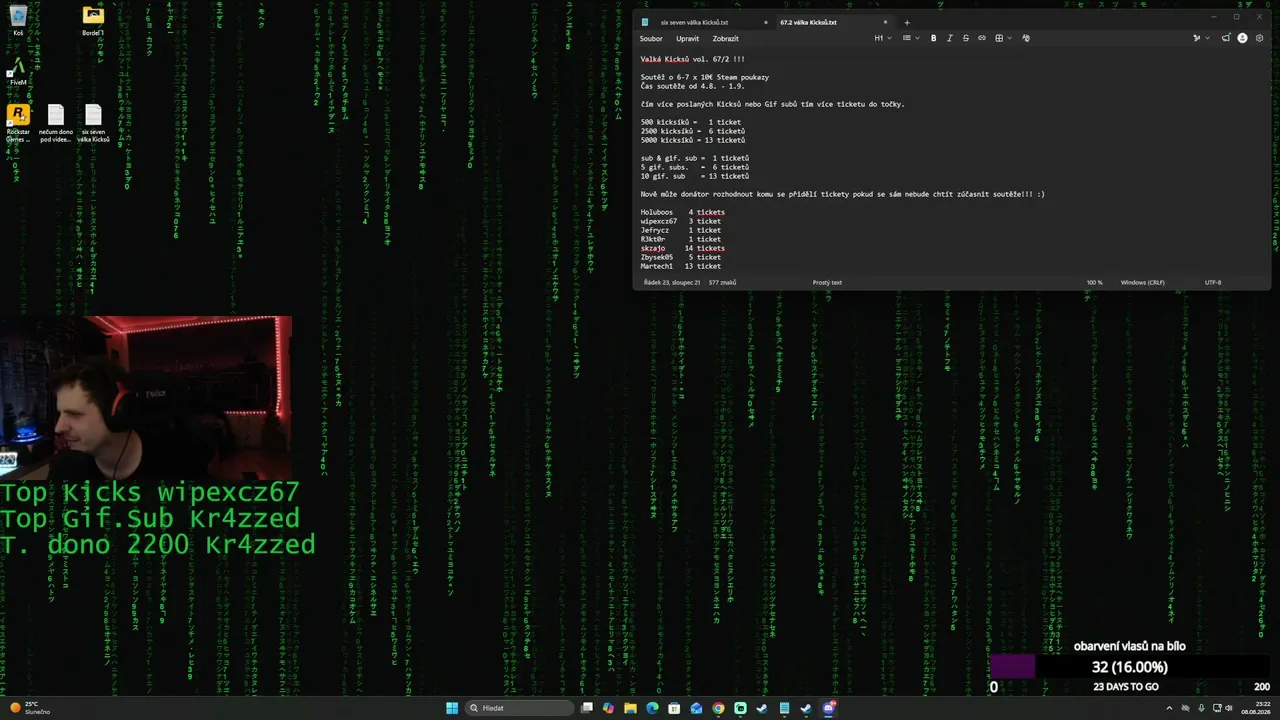Image resolution: width=1280 pixels, height=720 pixels.
Task: Select the 'six seven válka Kicksů' desktop file
Action: pyautogui.click(x=94, y=124)
